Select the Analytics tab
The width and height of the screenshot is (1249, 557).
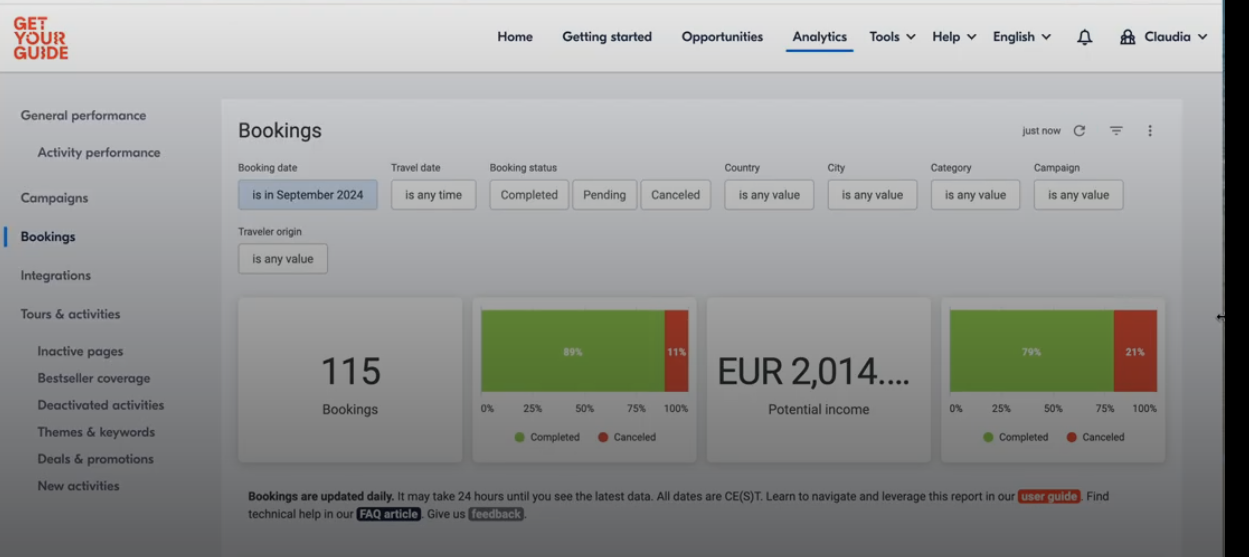point(820,37)
